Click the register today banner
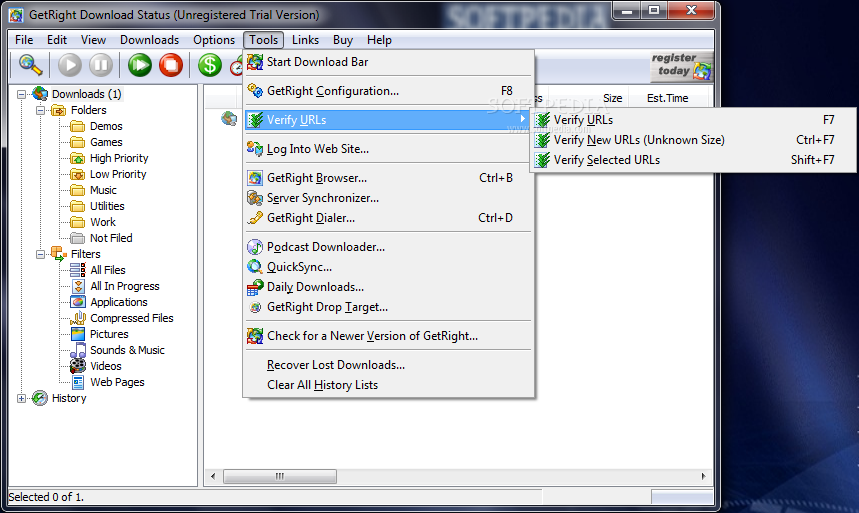 pyautogui.click(x=682, y=66)
